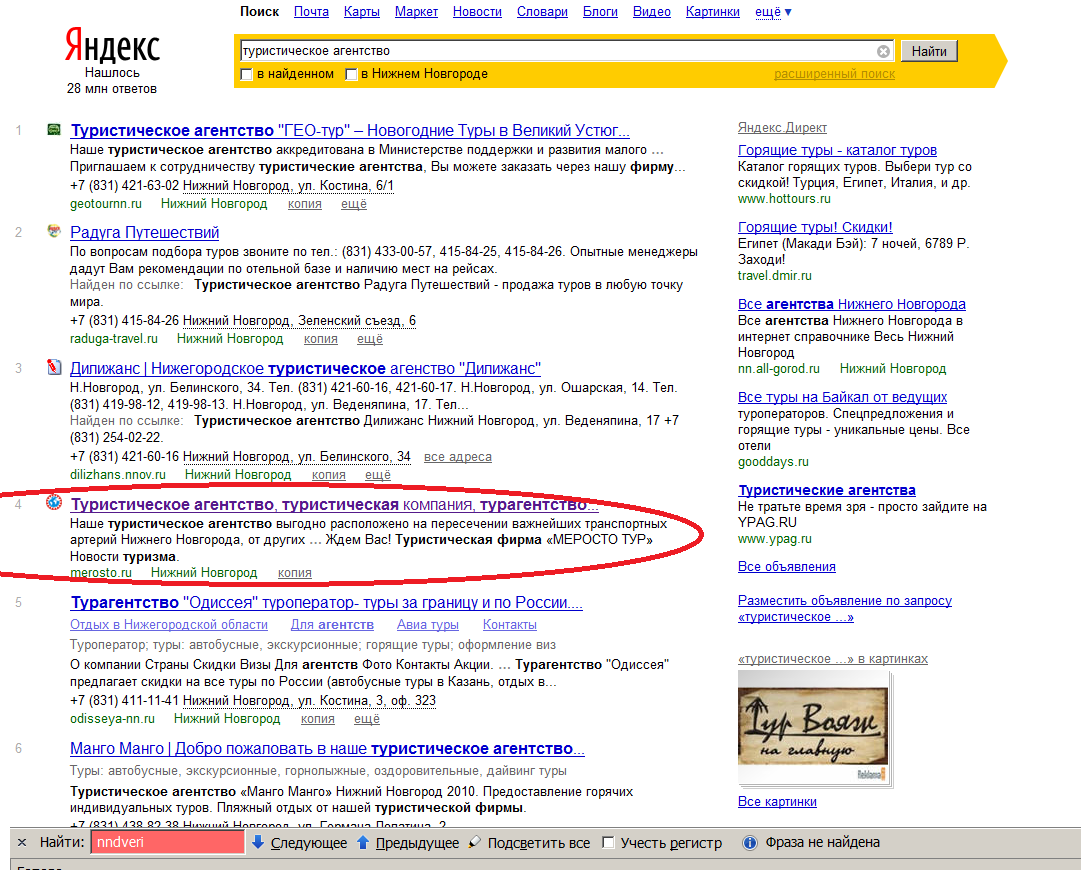Open the ГЕО-тур Туристическое агентство result
Screen dimensions: 1081x870
point(350,130)
